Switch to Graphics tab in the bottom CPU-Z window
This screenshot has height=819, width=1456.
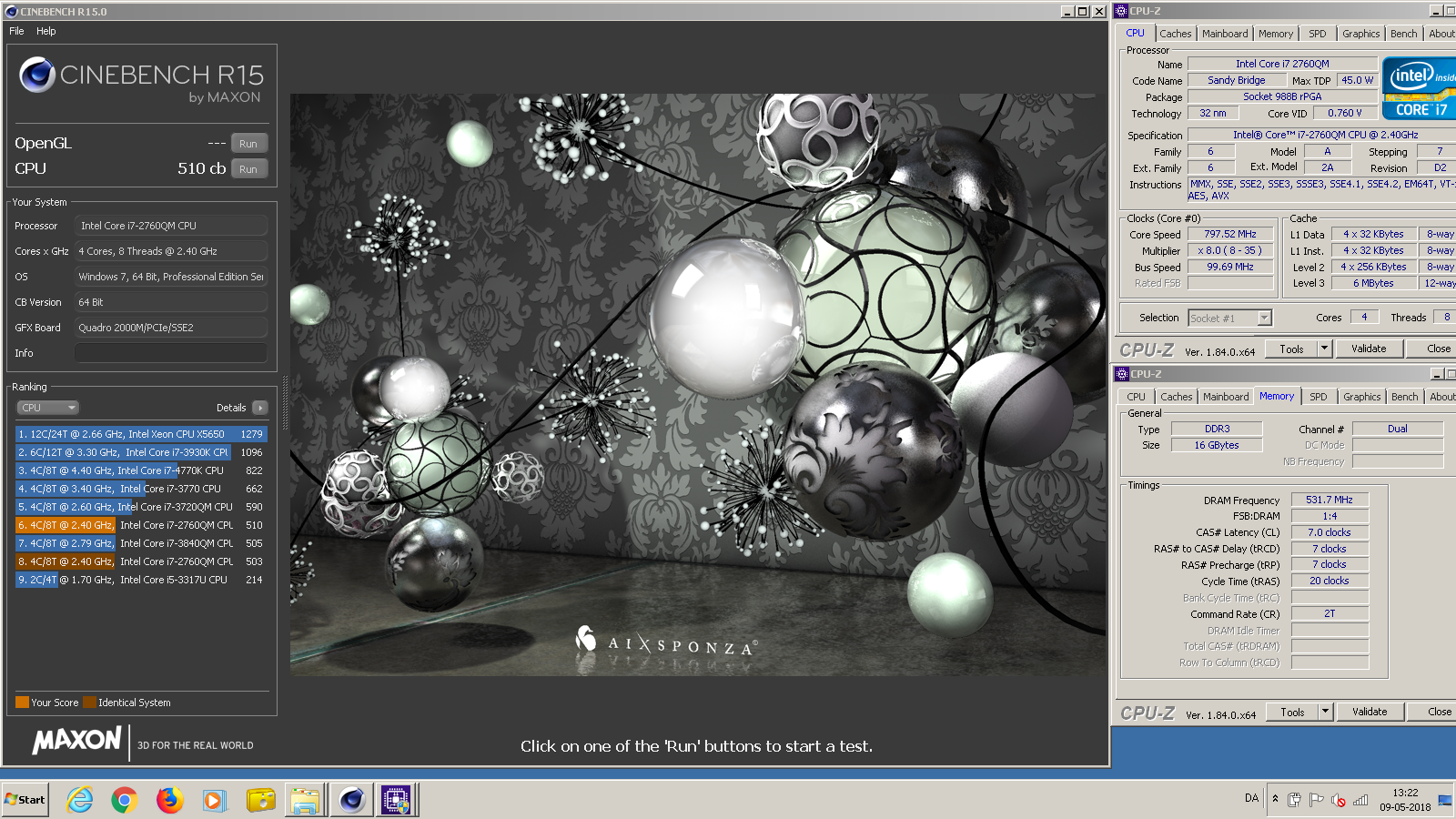point(1361,397)
